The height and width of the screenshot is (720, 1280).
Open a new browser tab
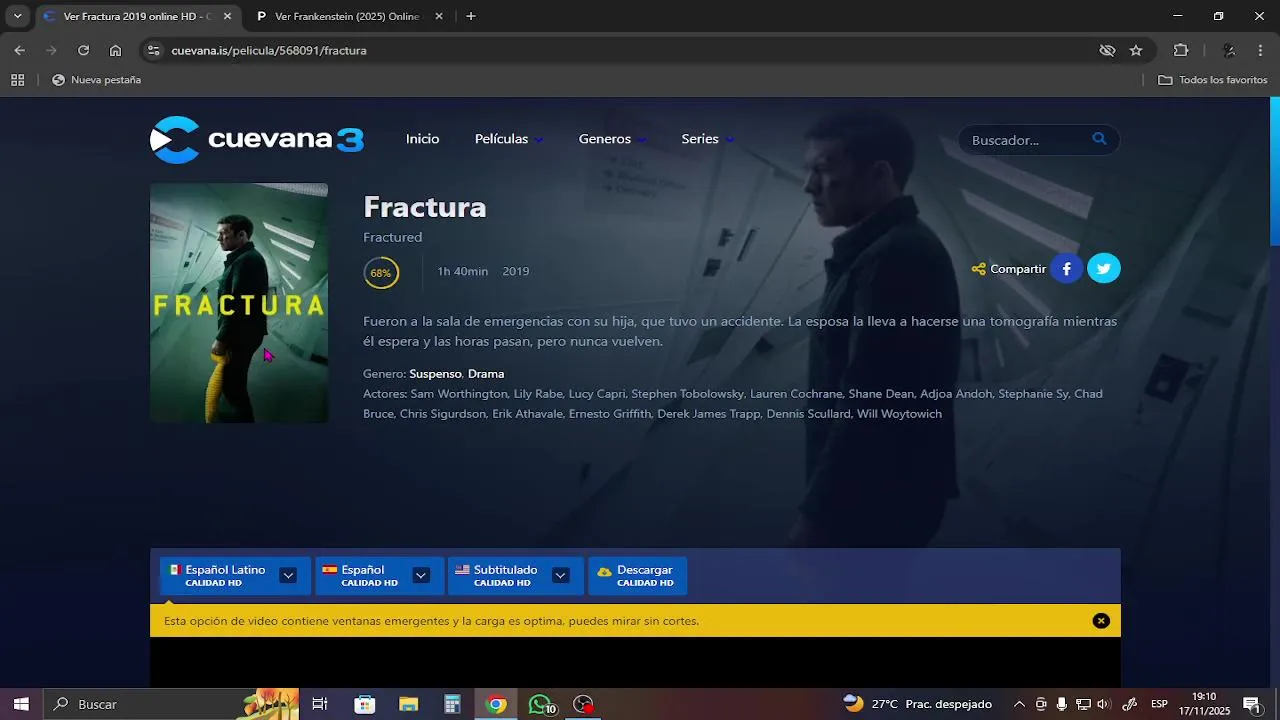click(x=471, y=16)
